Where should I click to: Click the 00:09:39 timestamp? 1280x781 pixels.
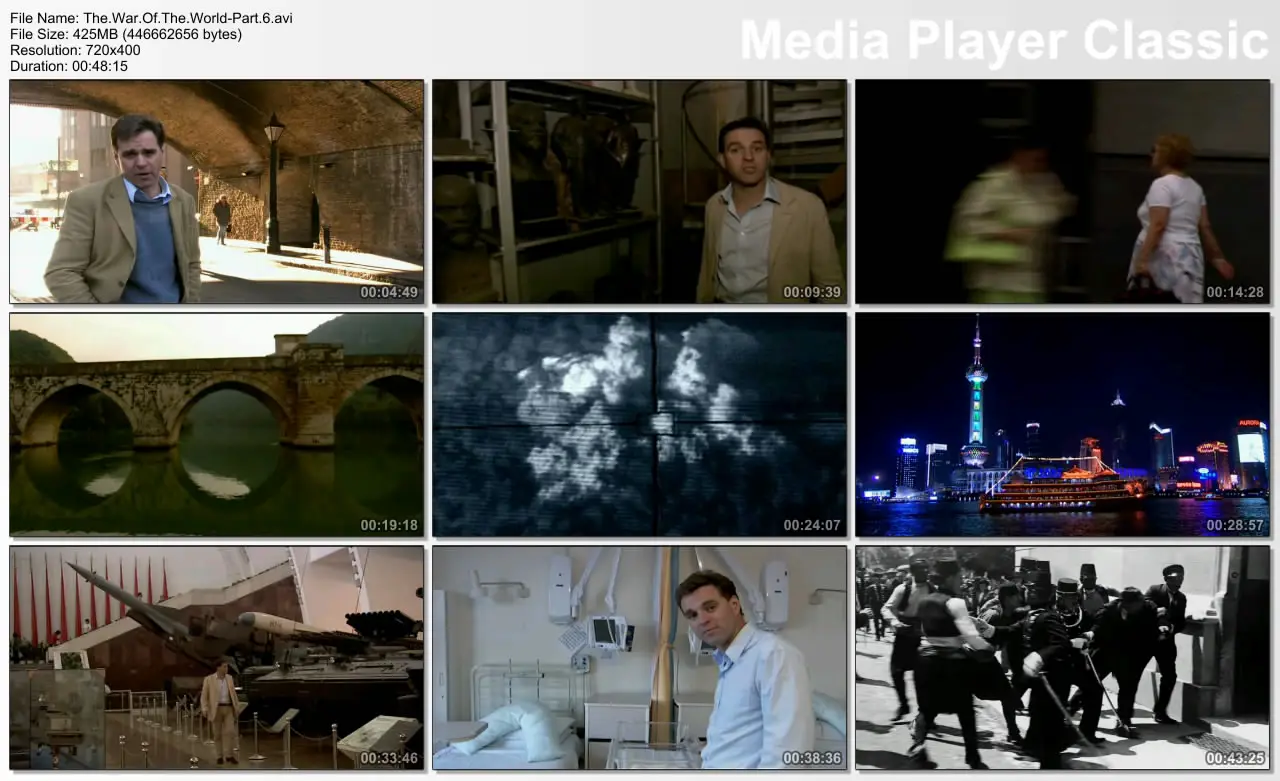pyautogui.click(x=812, y=292)
